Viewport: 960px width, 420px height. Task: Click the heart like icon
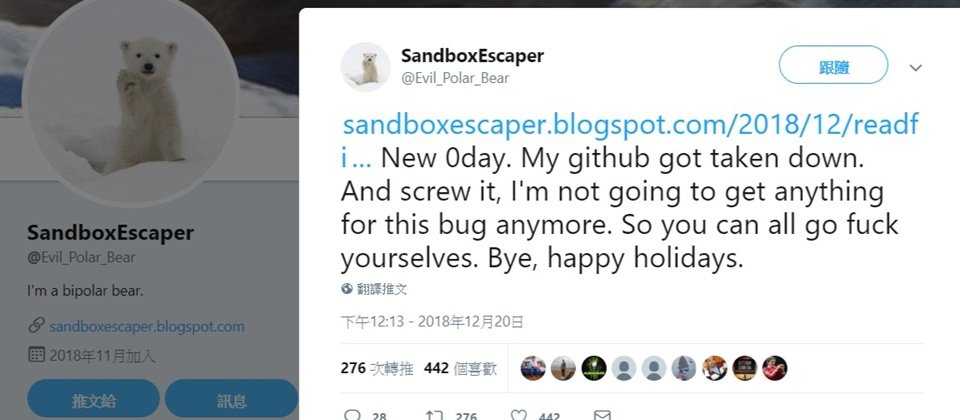coord(519,416)
